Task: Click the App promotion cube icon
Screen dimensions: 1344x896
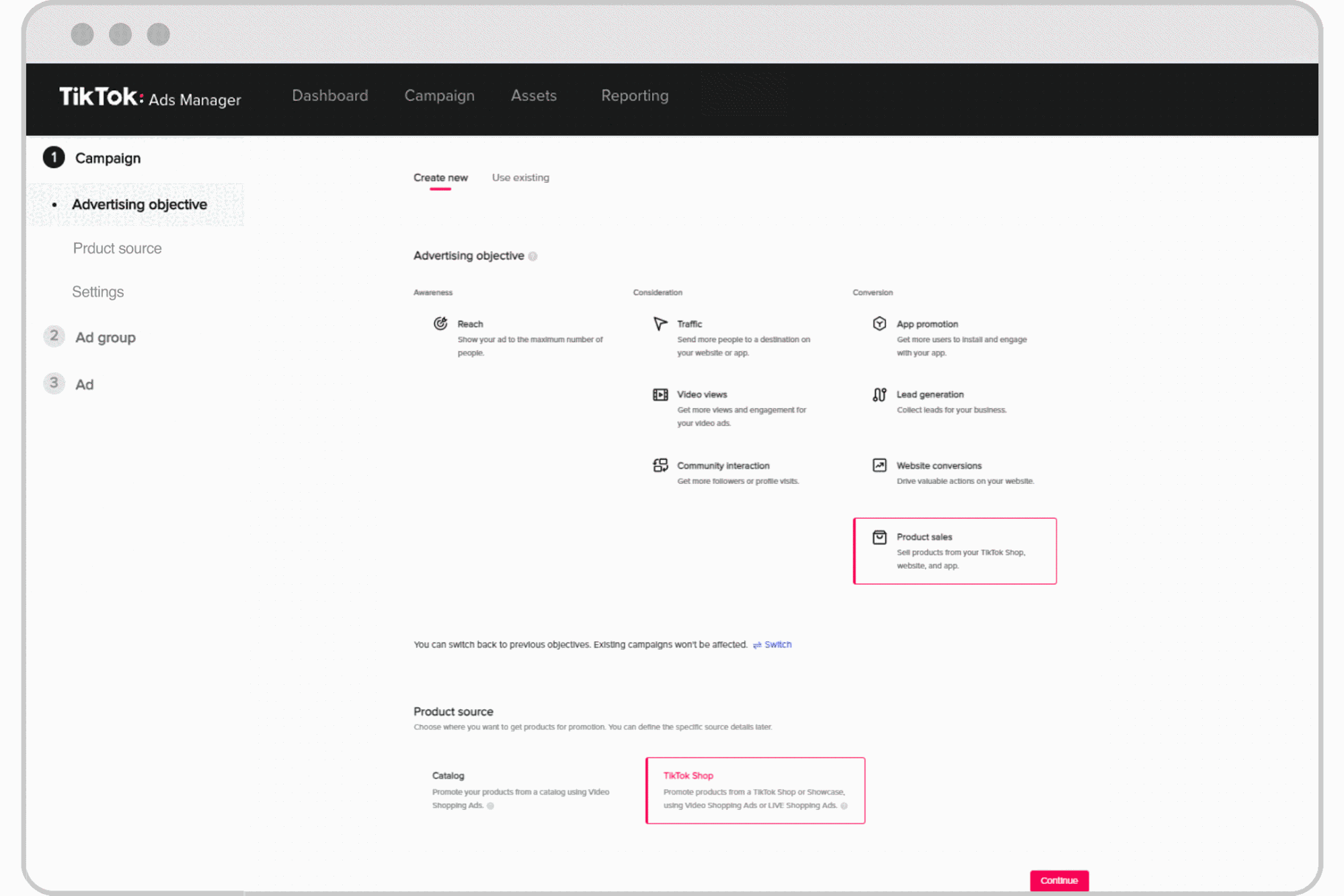Action: pyautogui.click(x=879, y=323)
